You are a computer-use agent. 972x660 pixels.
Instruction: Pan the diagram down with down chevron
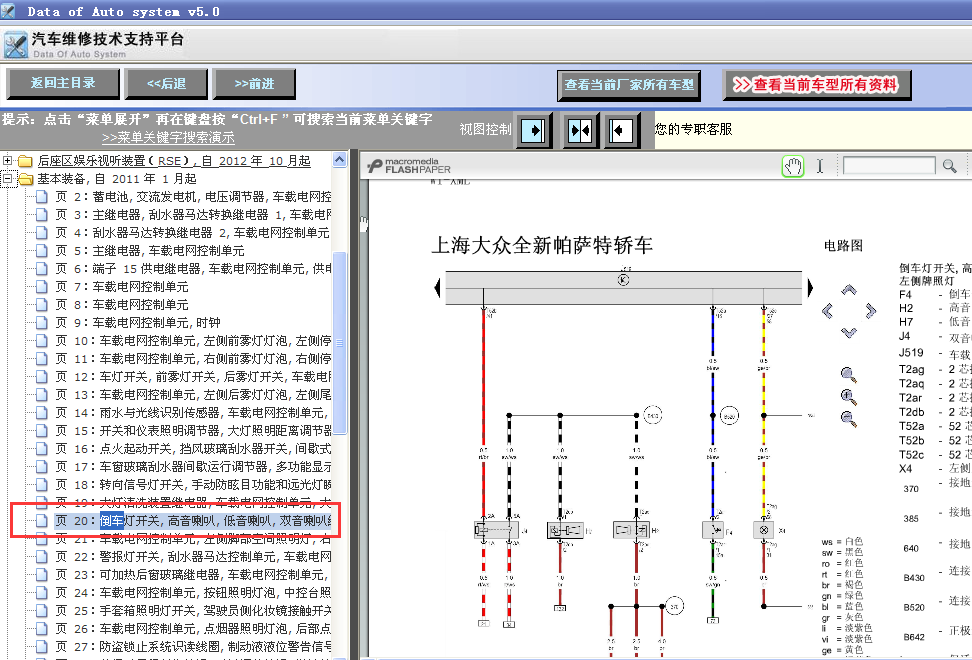(x=849, y=332)
